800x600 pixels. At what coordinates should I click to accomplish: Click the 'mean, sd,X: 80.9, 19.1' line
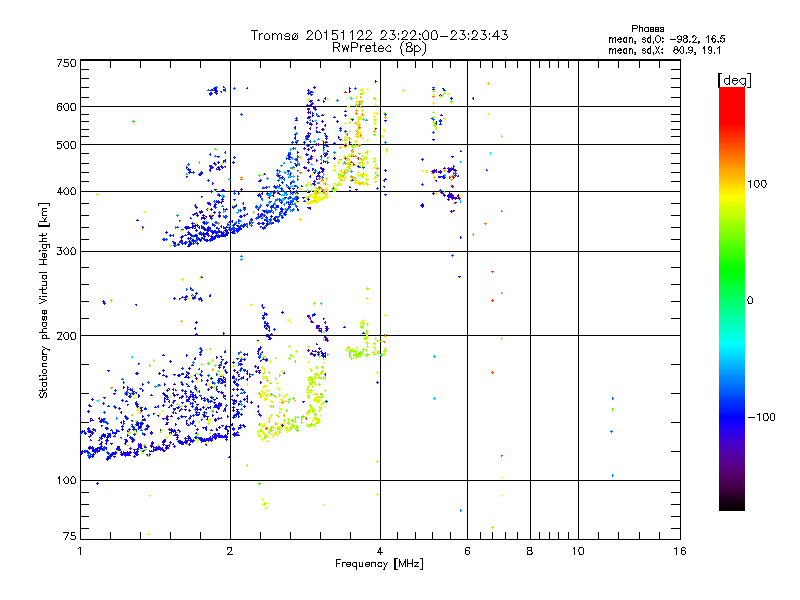664,50
